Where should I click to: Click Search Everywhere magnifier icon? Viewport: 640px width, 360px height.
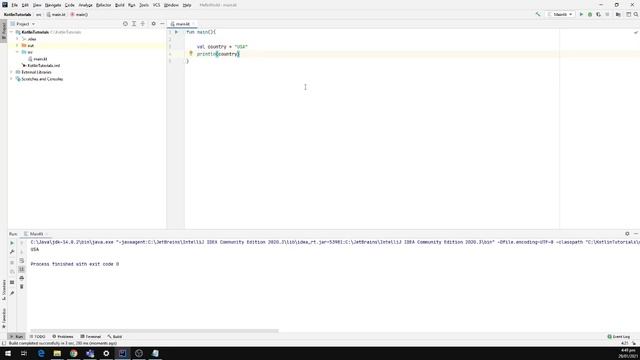636,14
